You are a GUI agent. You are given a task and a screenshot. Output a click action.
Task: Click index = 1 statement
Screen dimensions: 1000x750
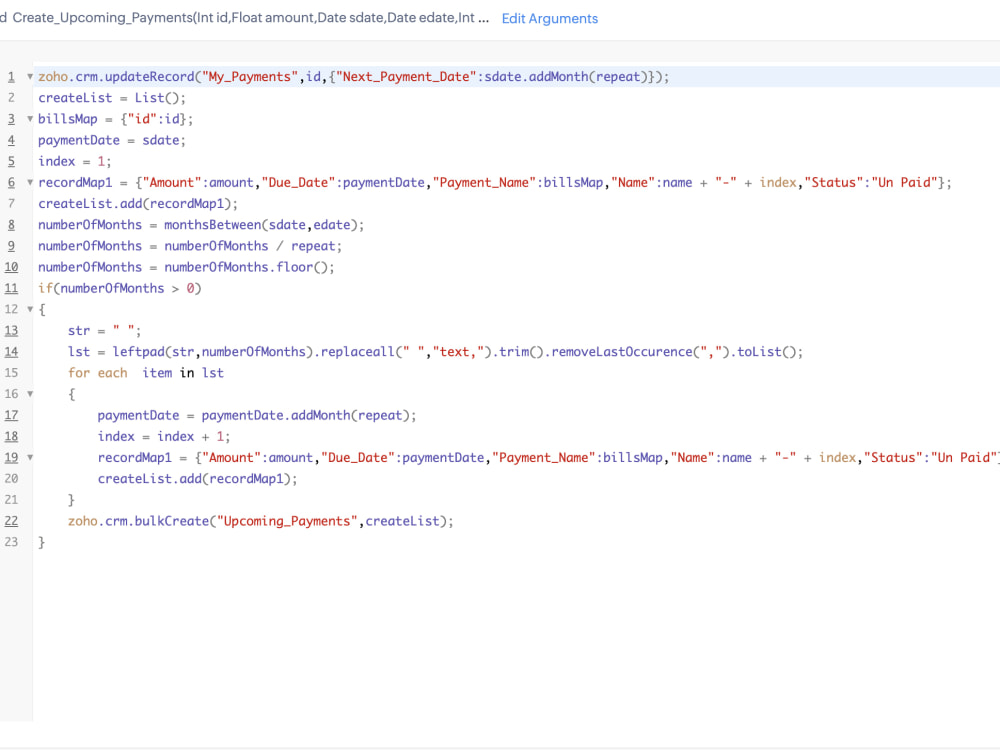click(75, 161)
